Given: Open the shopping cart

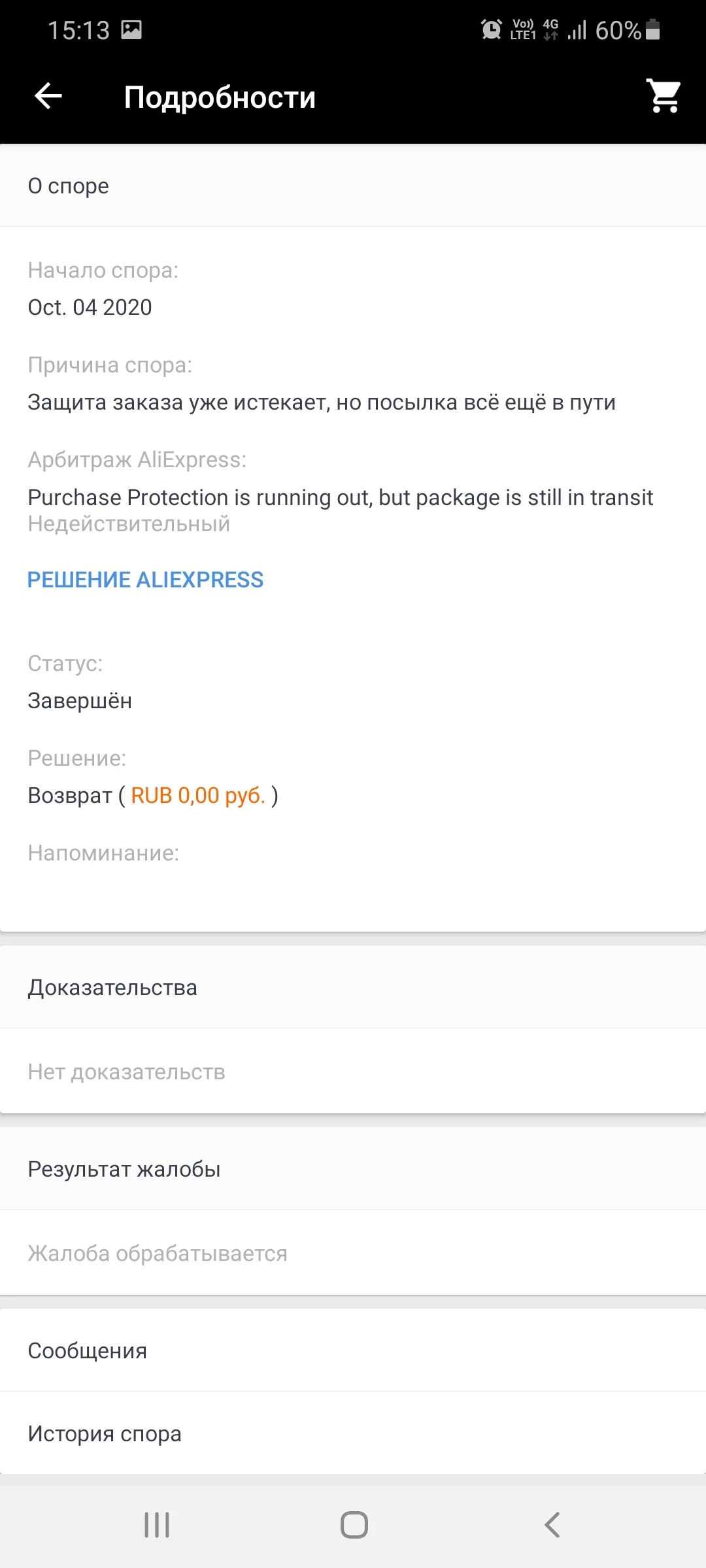Looking at the screenshot, I should 663,97.
